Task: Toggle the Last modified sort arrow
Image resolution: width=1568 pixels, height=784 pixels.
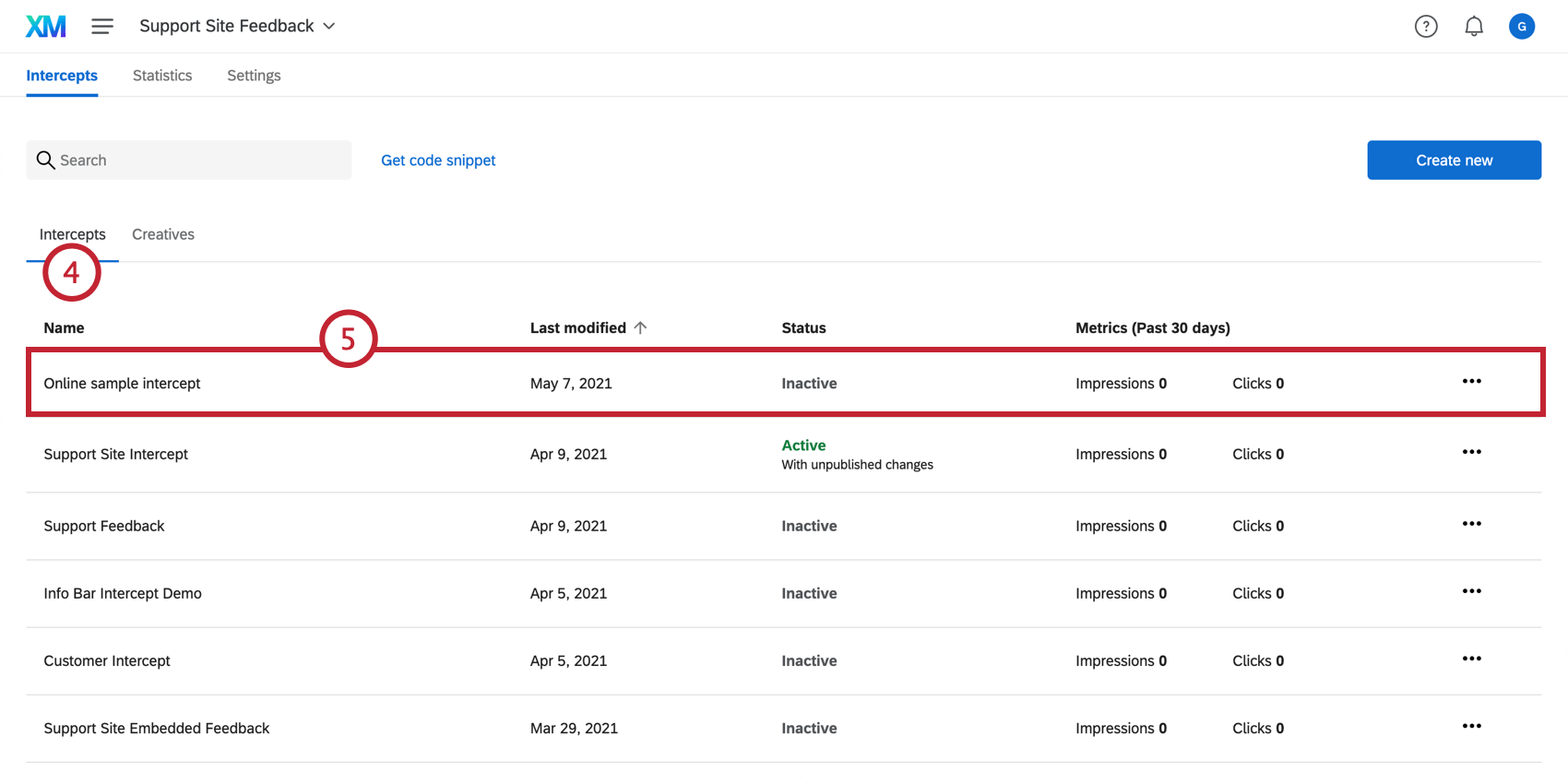Action: [x=640, y=327]
